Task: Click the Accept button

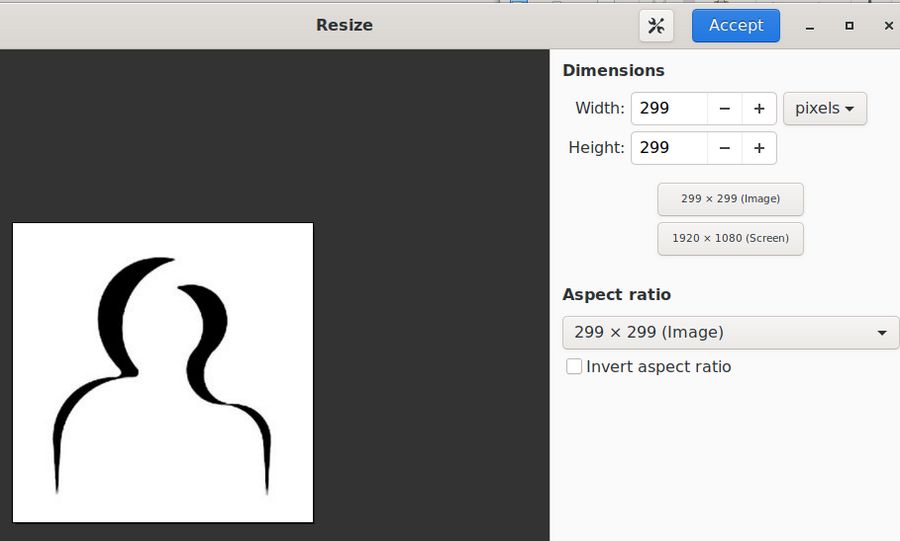Action: pyautogui.click(x=735, y=26)
